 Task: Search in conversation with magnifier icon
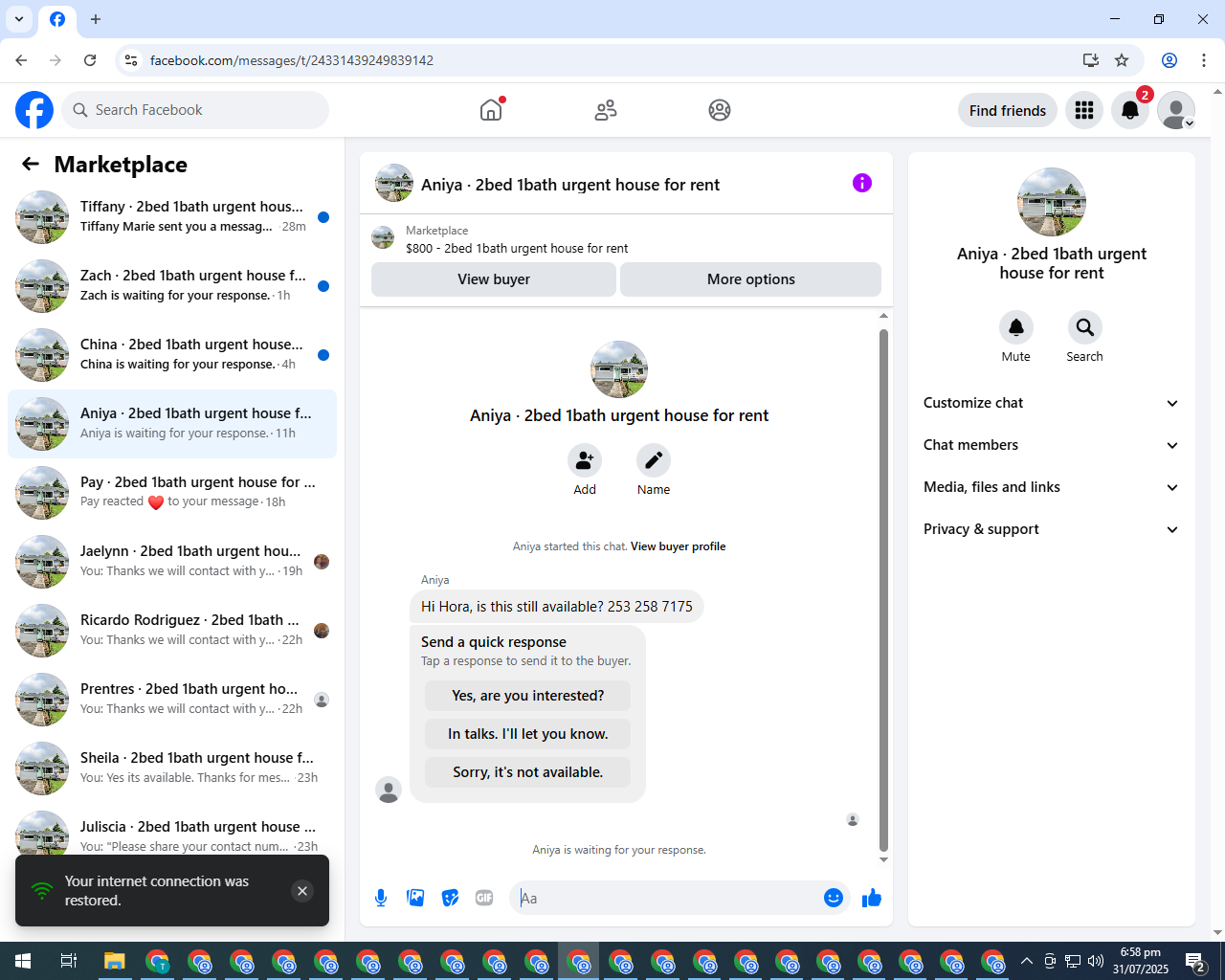[x=1085, y=327]
